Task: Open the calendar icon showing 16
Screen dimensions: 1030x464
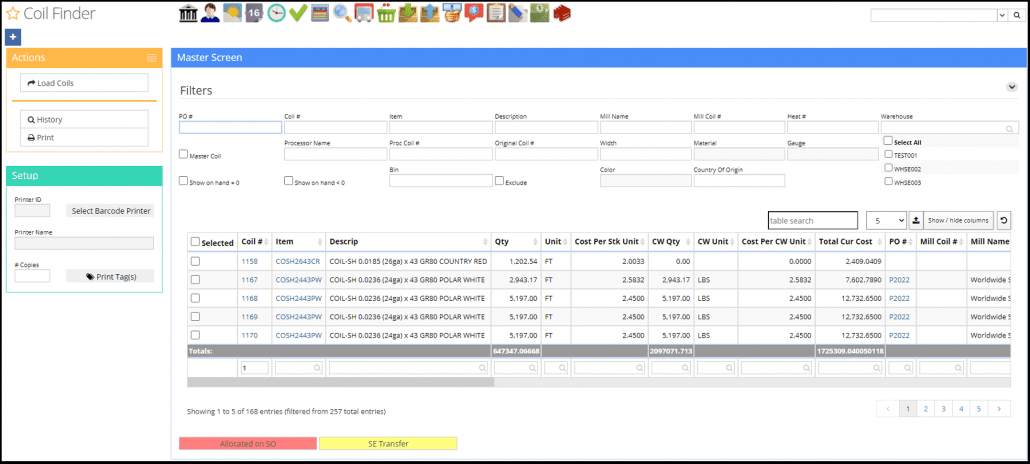Action: pos(254,14)
